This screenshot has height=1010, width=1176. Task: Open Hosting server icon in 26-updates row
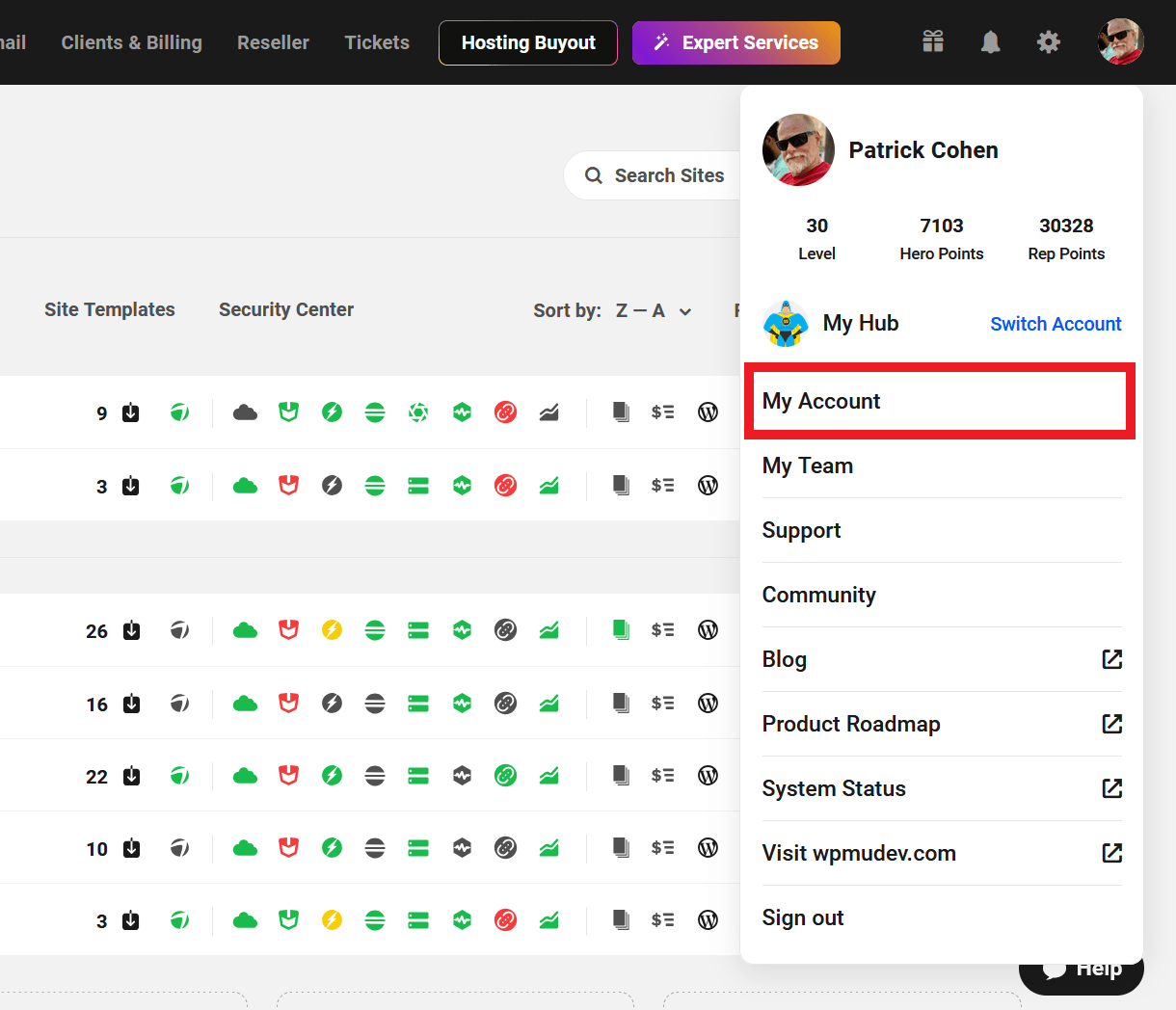(x=417, y=630)
